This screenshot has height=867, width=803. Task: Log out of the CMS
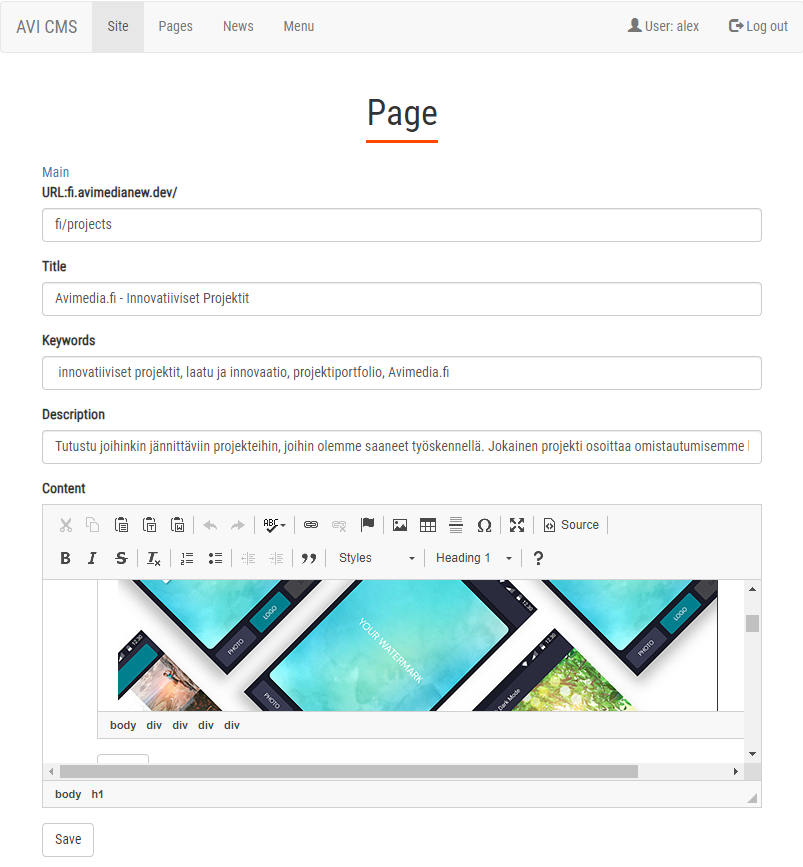[x=758, y=26]
